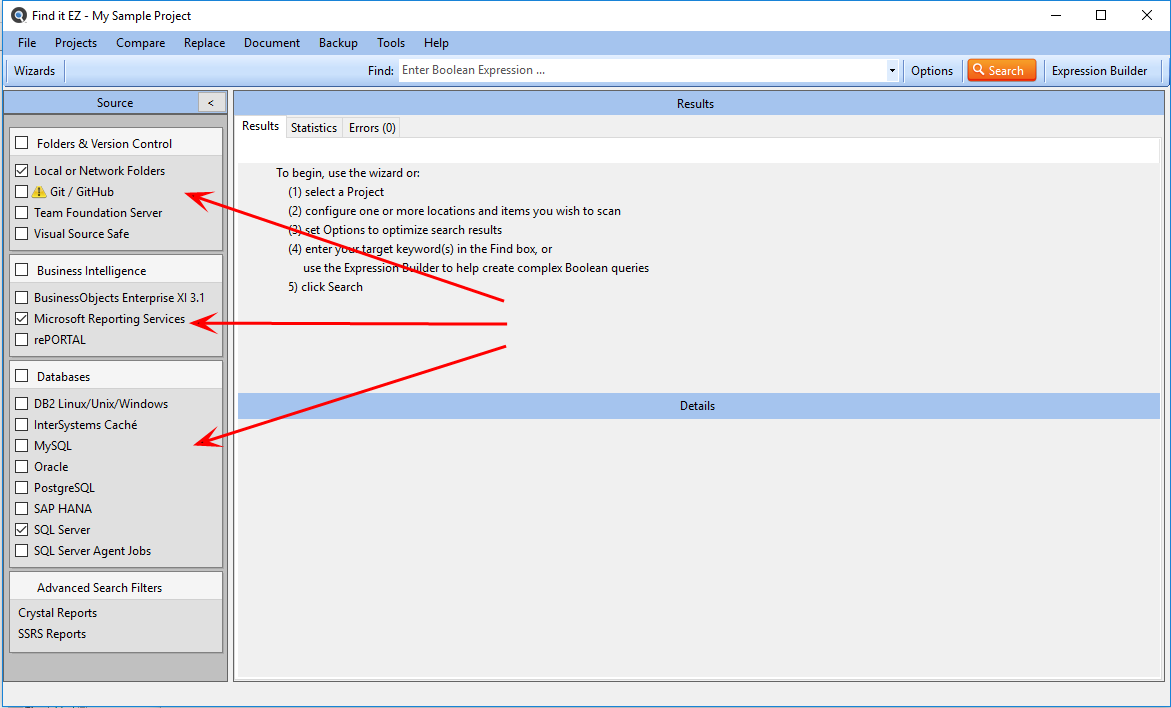Uncheck Local or Network Folders
Viewport: 1171px width, 708px height.
(22, 171)
